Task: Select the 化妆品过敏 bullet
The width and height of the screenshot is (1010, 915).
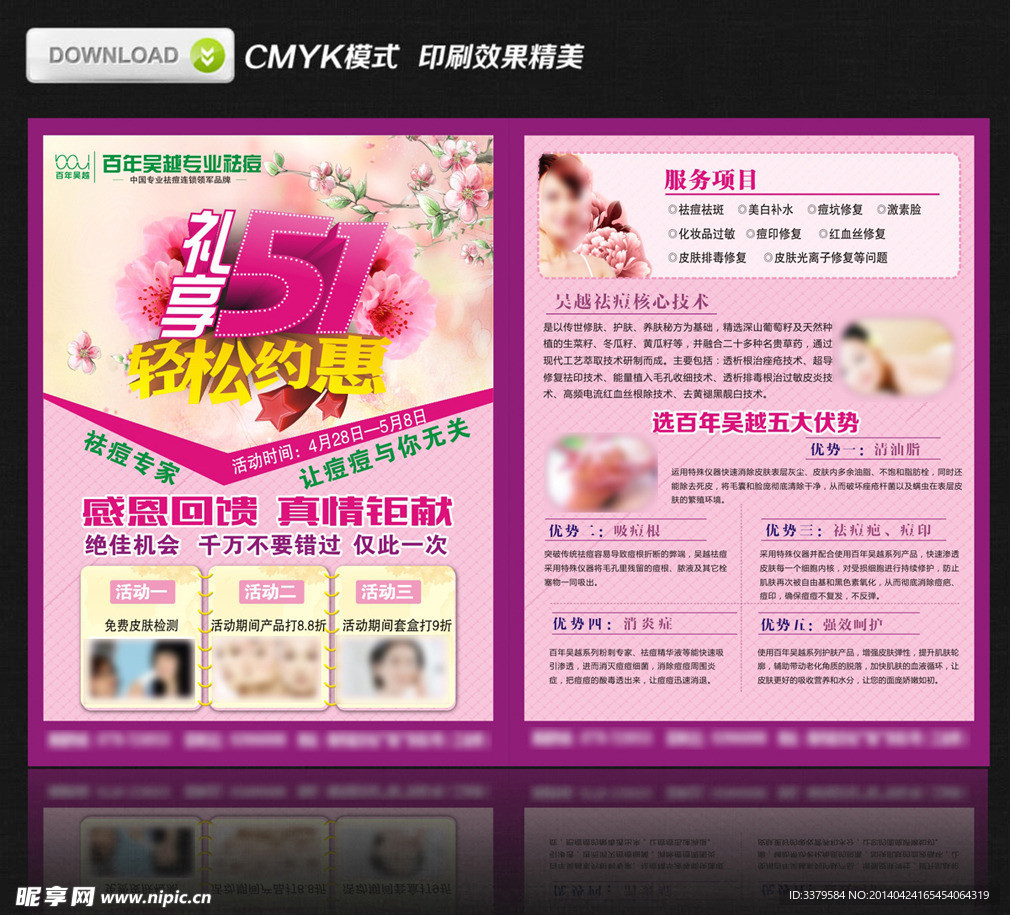Action: pos(701,234)
